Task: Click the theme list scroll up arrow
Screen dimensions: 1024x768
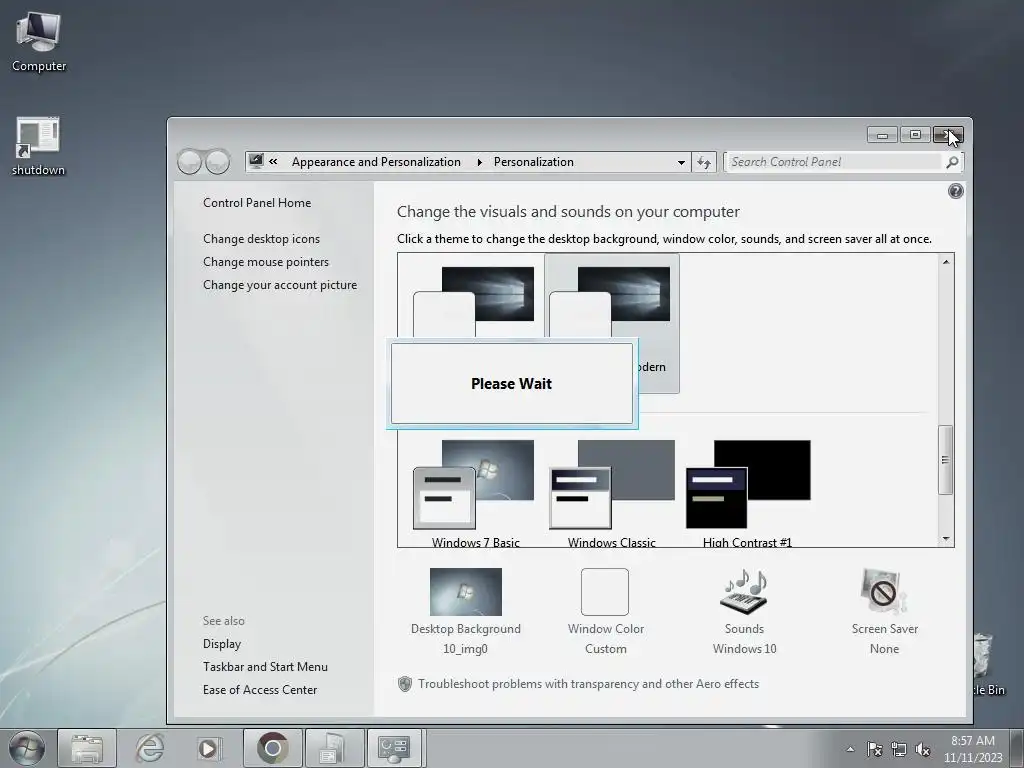Action: point(946,262)
